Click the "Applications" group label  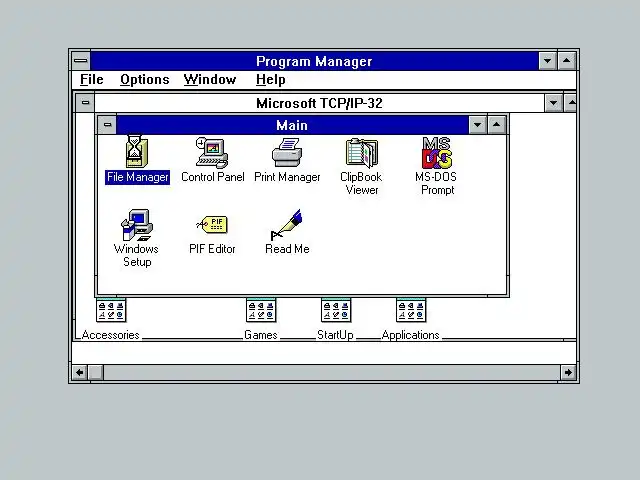[411, 335]
